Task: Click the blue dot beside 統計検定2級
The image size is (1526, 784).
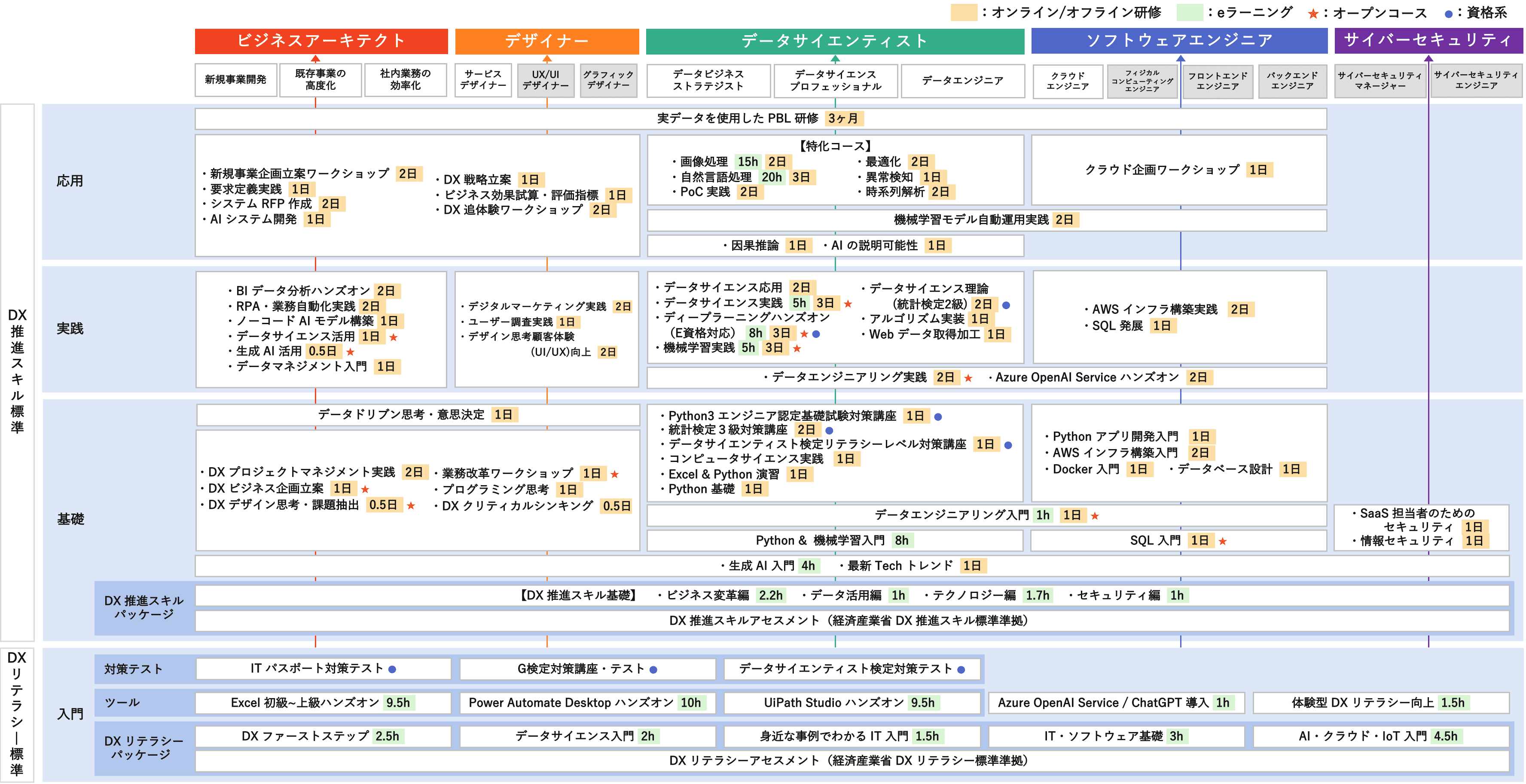Action: (1006, 305)
